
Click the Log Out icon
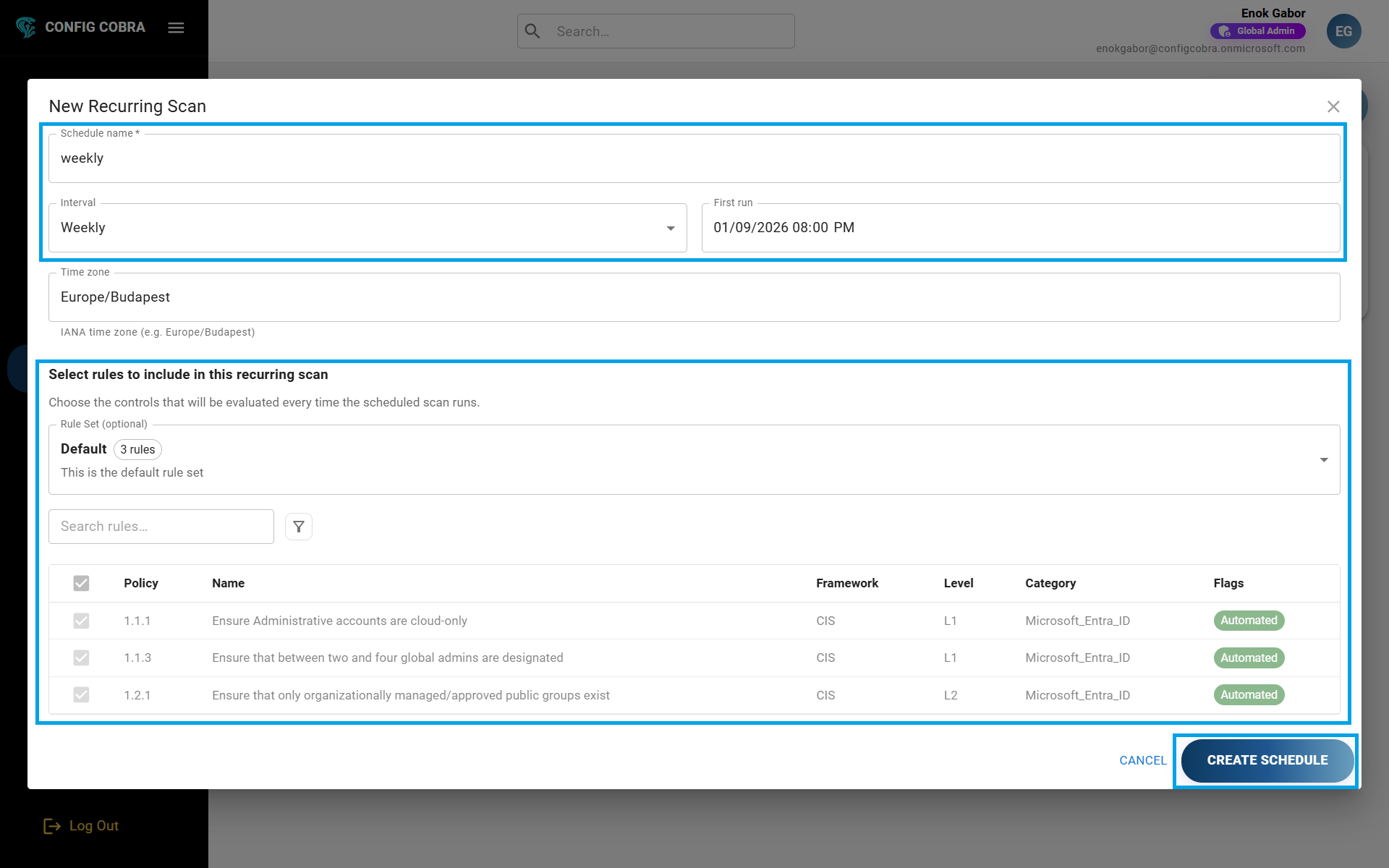pyautogui.click(x=51, y=825)
